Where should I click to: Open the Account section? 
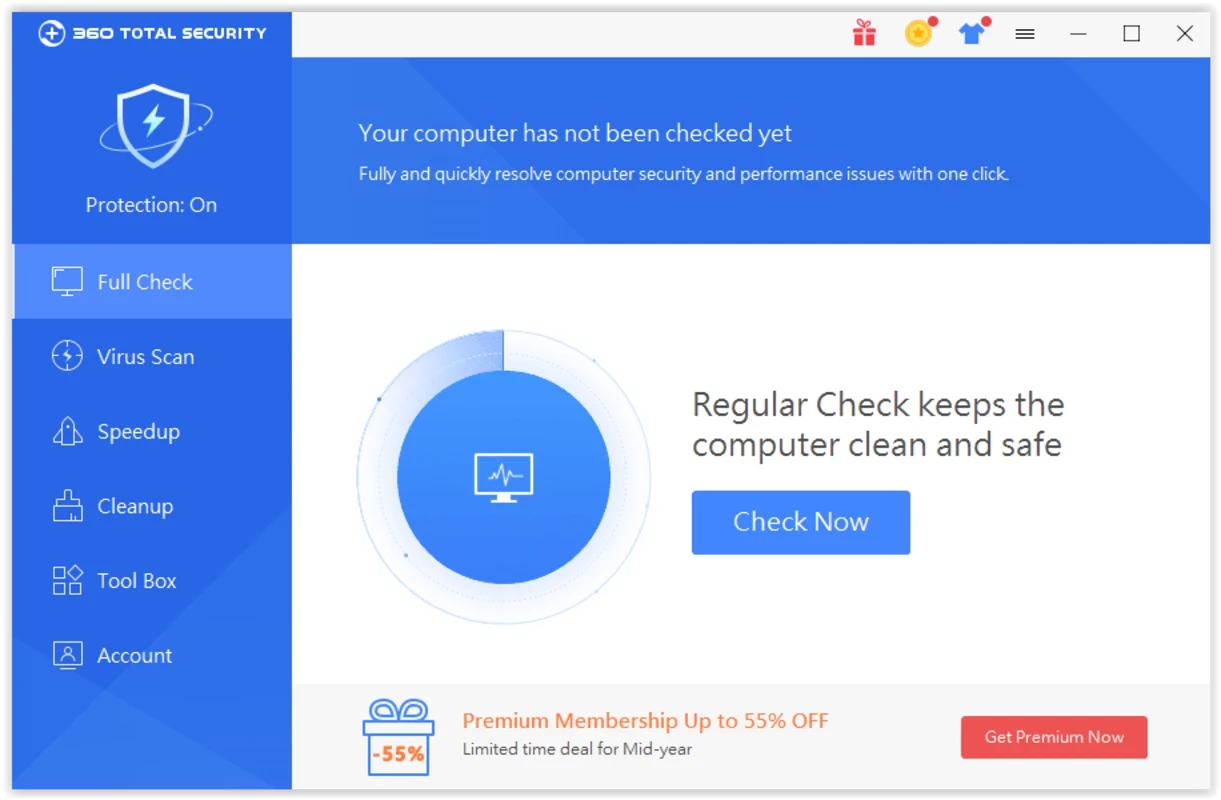click(134, 656)
